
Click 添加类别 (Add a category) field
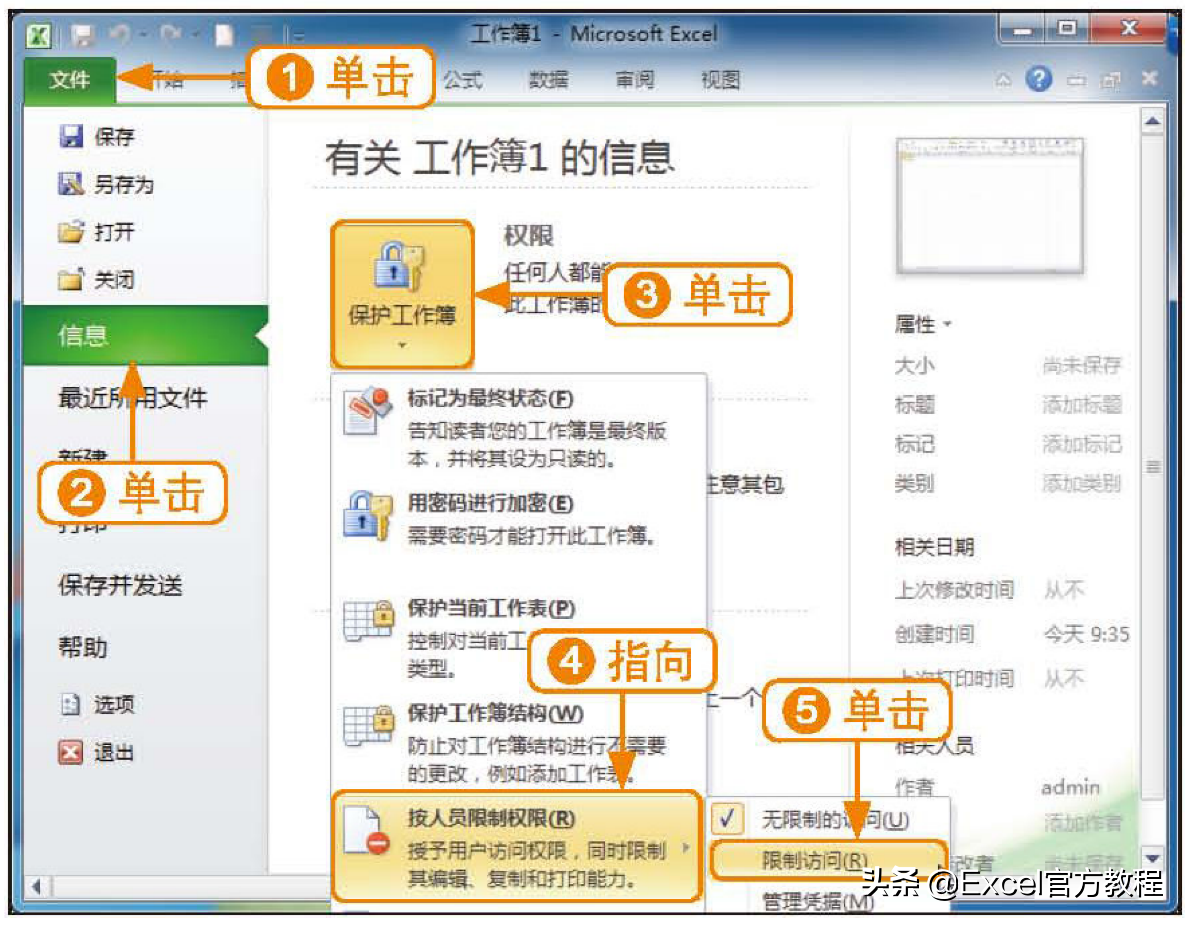1081,483
